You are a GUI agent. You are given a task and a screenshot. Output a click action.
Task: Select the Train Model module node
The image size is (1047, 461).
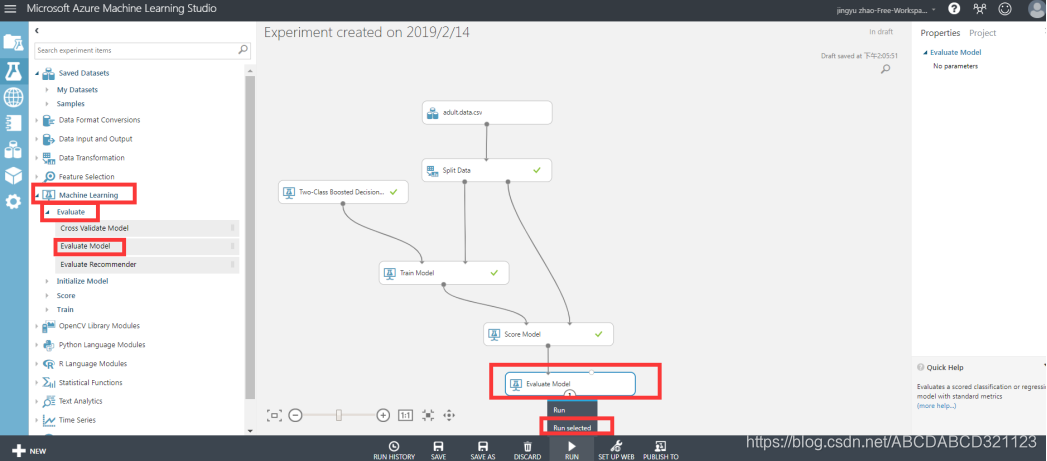point(444,273)
